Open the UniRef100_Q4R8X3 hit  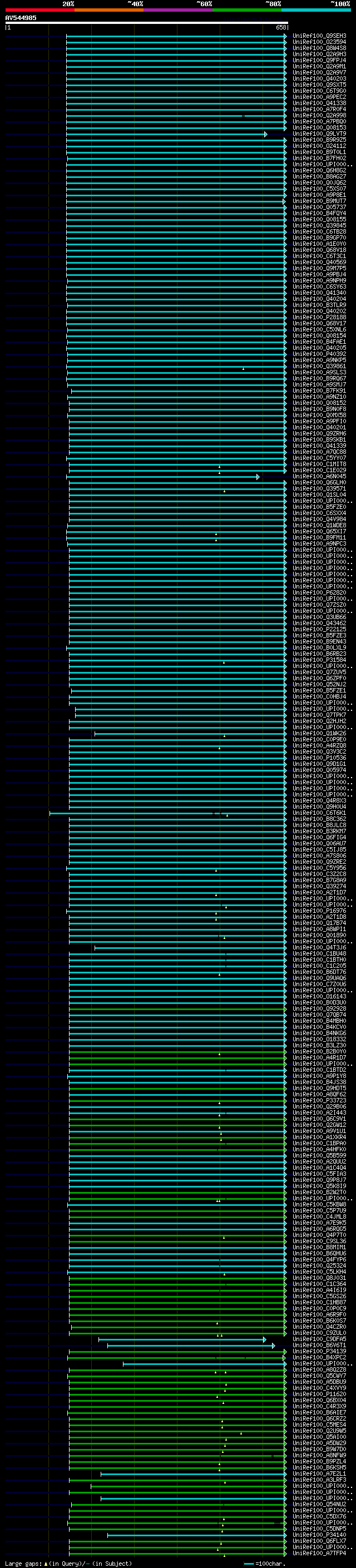coord(319,800)
